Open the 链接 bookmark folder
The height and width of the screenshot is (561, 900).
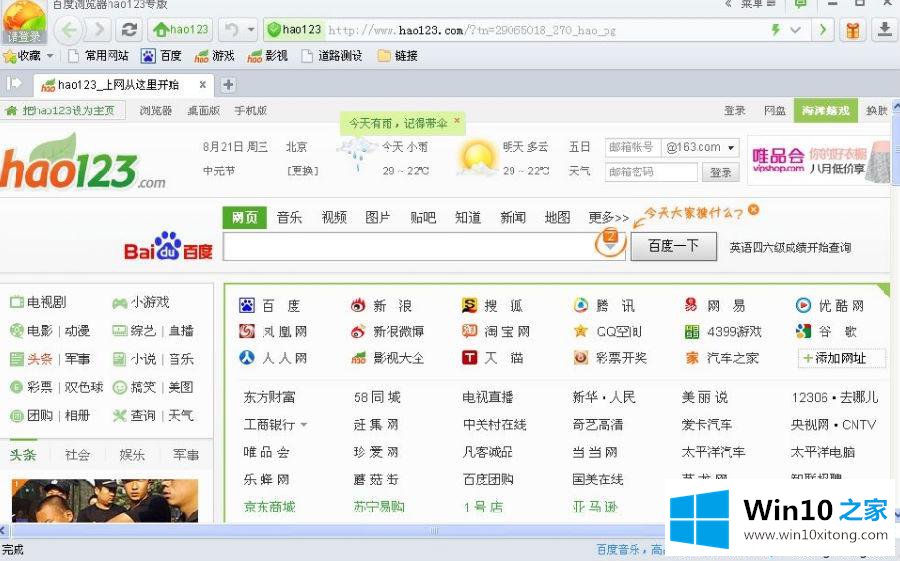398,56
